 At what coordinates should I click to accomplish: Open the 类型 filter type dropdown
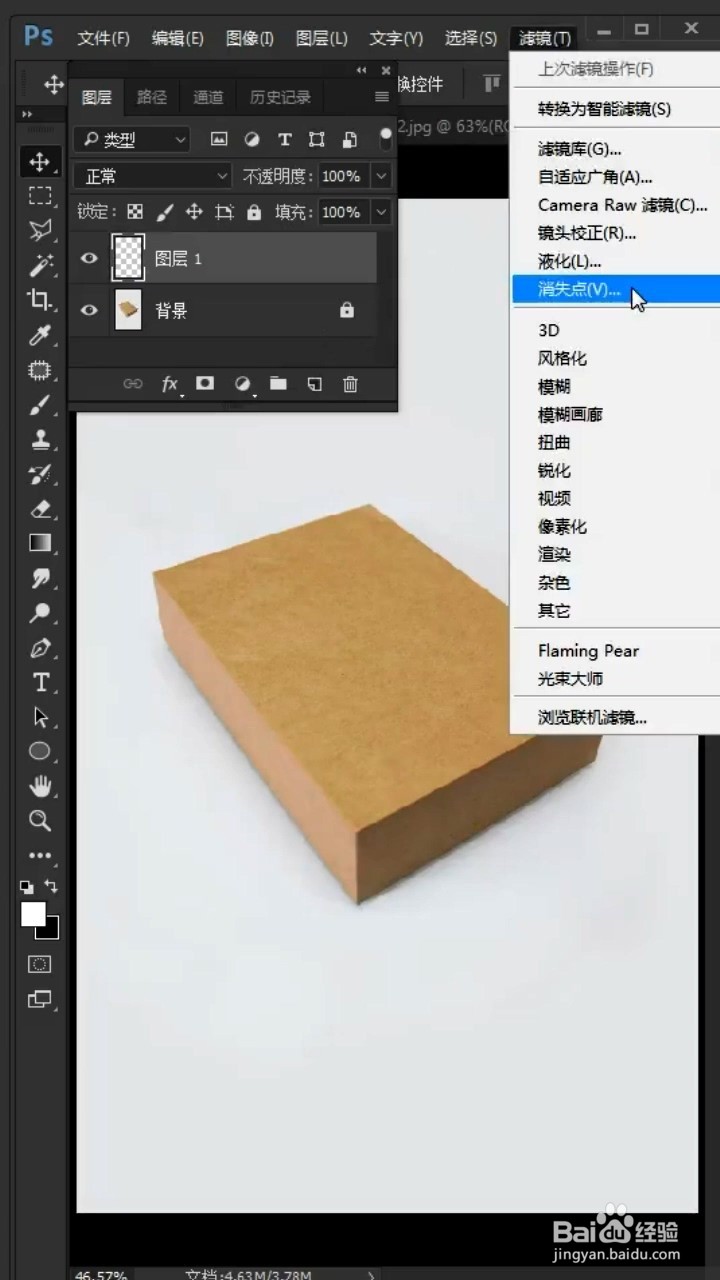[131, 140]
